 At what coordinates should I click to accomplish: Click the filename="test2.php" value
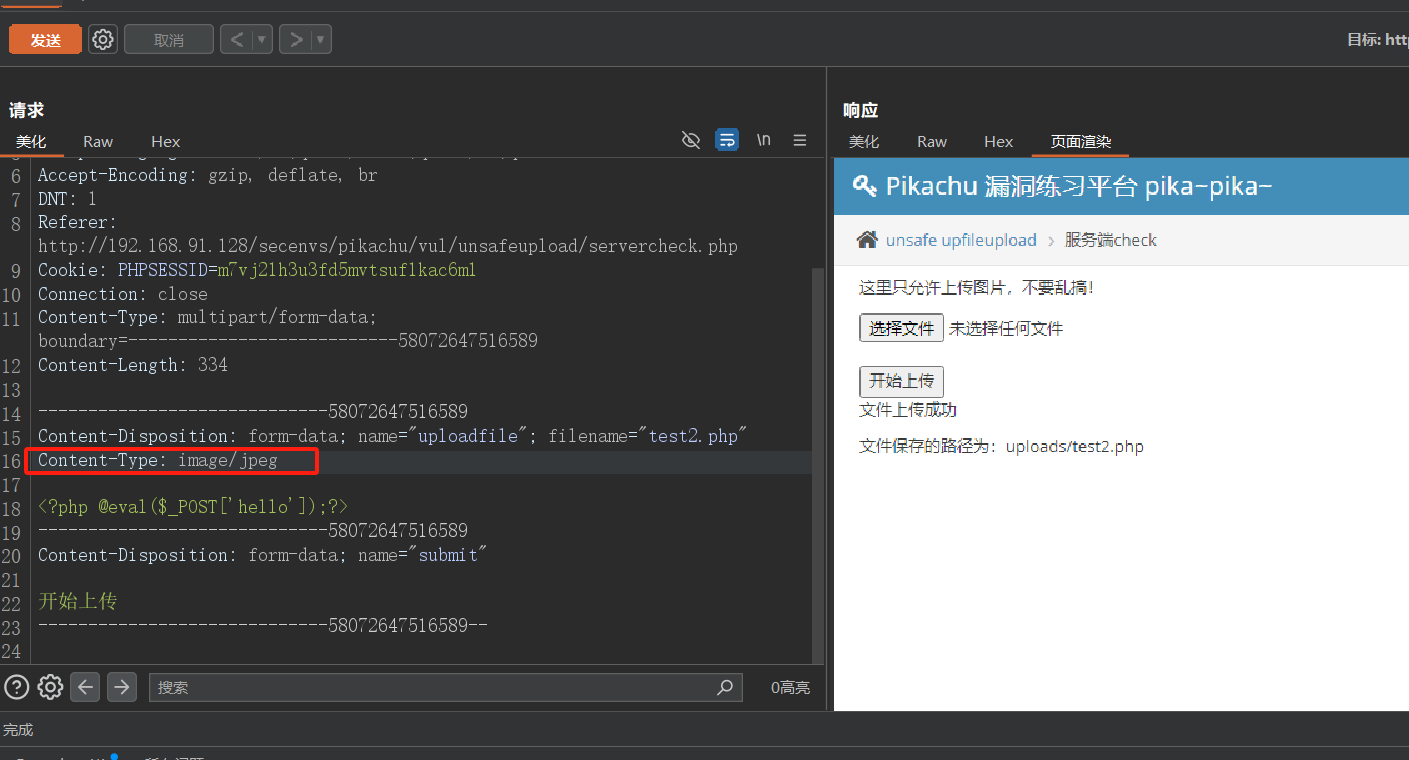point(647,436)
